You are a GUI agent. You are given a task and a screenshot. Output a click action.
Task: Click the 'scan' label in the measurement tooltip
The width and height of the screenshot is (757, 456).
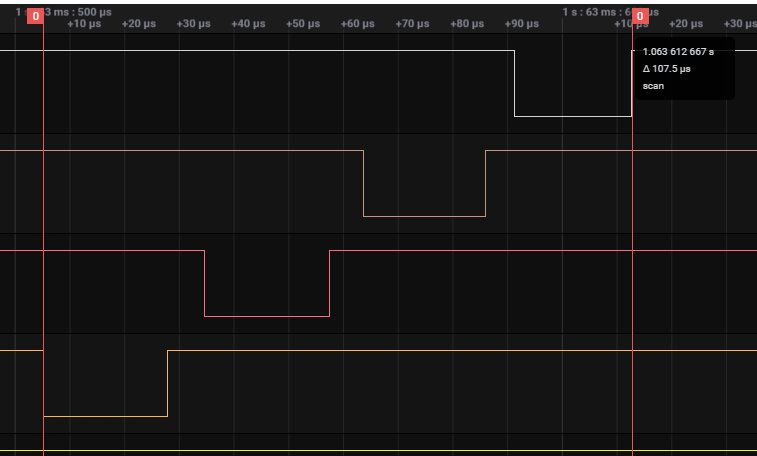[x=653, y=86]
